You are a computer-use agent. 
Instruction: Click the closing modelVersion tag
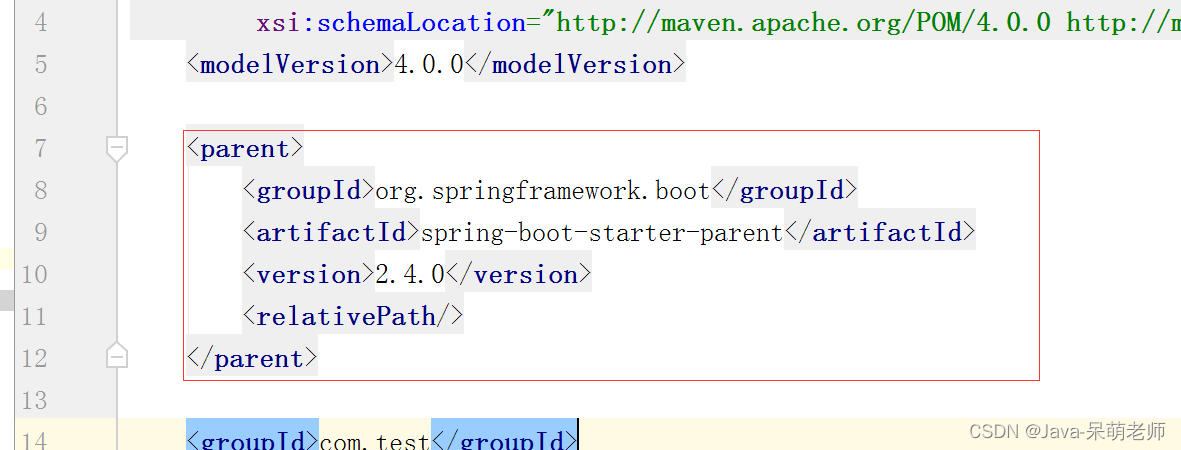pos(575,65)
